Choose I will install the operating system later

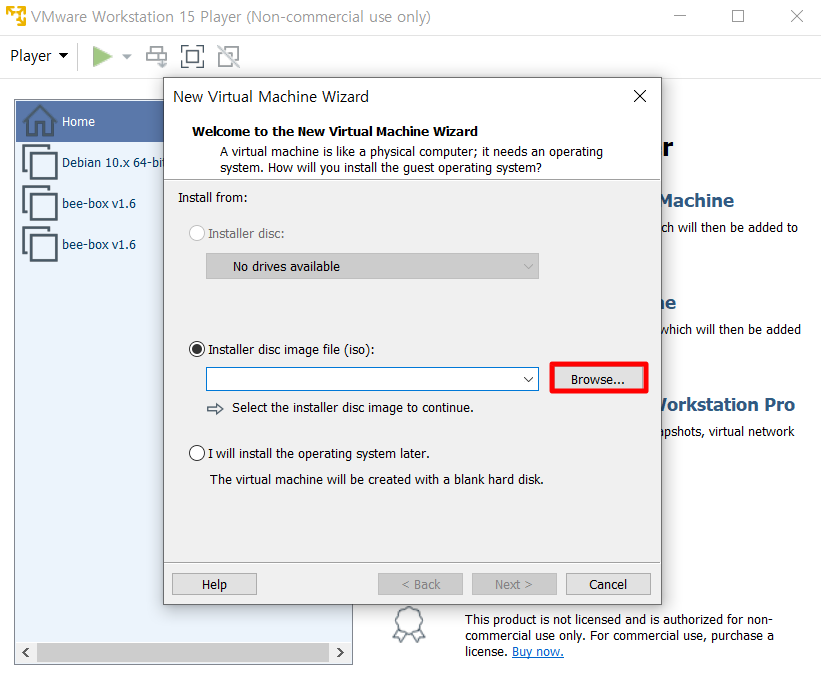197,453
